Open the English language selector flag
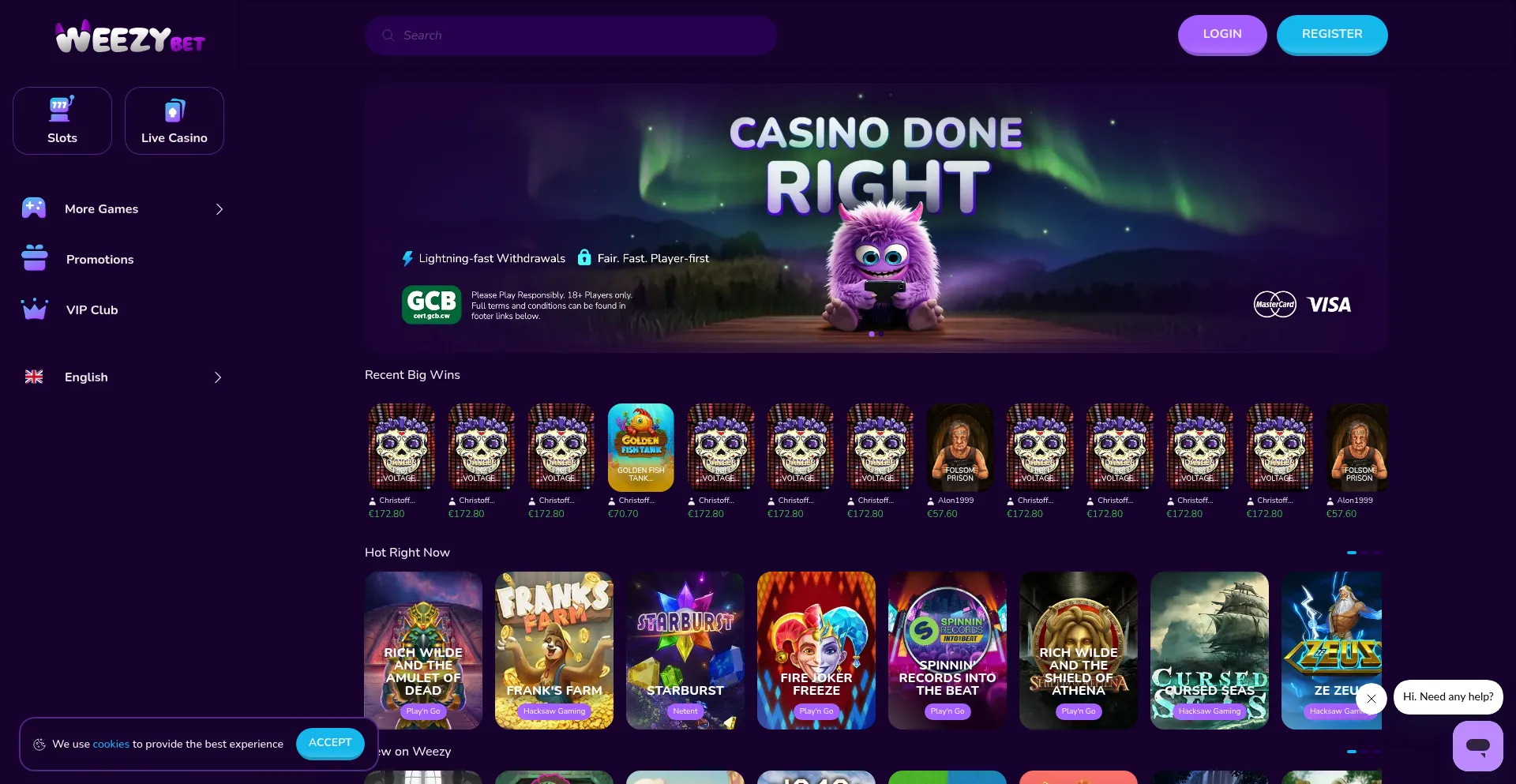 click(34, 377)
